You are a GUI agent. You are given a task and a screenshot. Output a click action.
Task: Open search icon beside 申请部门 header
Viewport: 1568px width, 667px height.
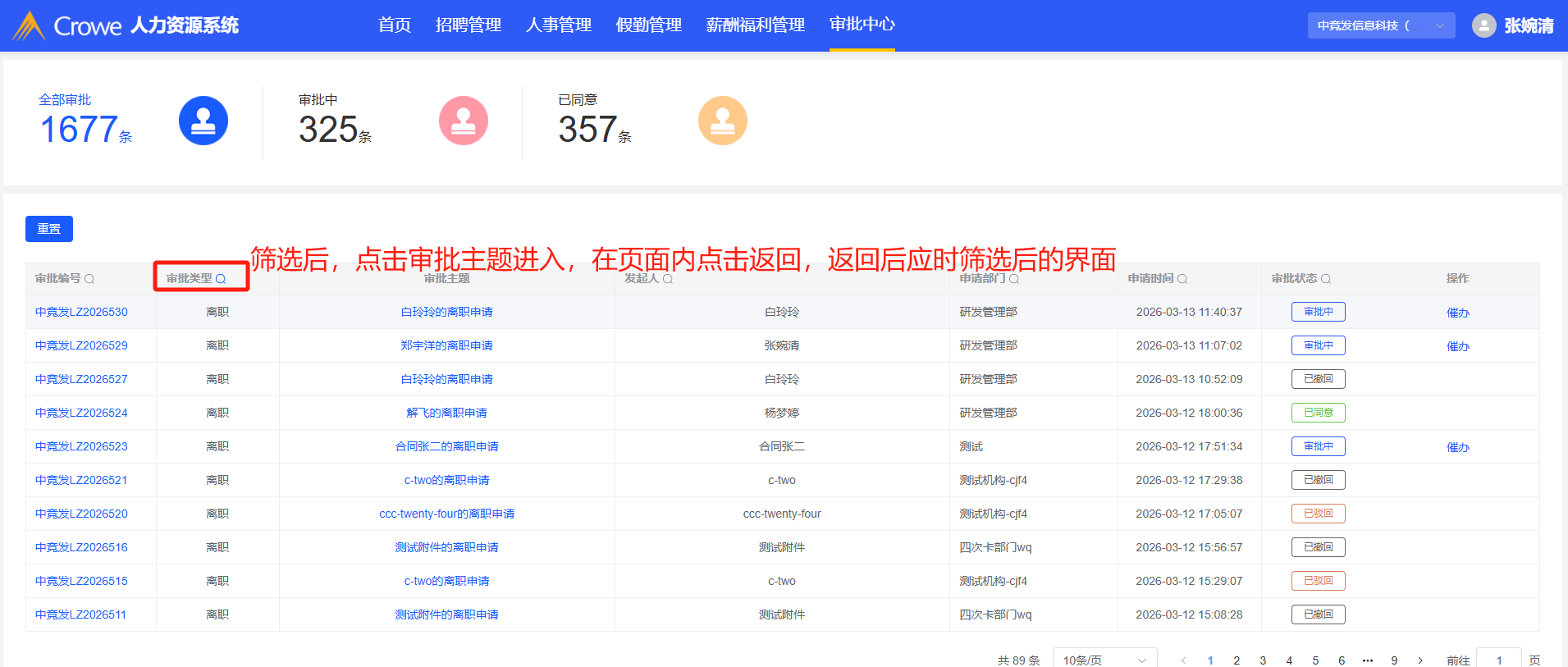(x=1014, y=279)
